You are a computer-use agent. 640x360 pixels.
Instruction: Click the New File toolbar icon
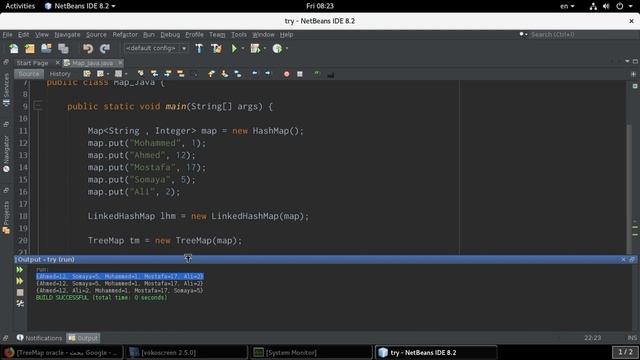pyautogui.click(x=13, y=49)
